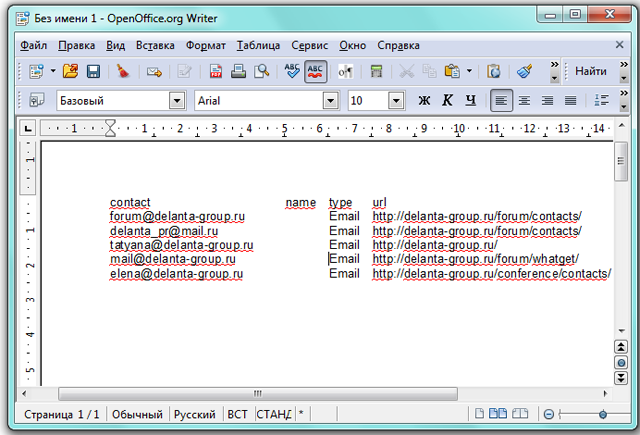640x435 pixels.
Task: Click the Paste clipboard icon
Action: 452,71
